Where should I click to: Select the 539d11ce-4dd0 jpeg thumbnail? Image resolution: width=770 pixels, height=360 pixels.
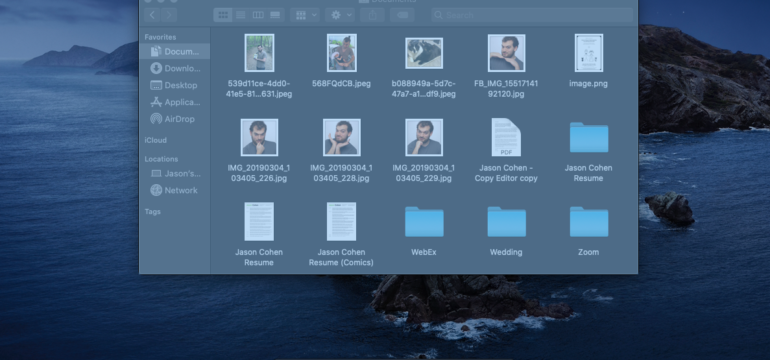259,53
